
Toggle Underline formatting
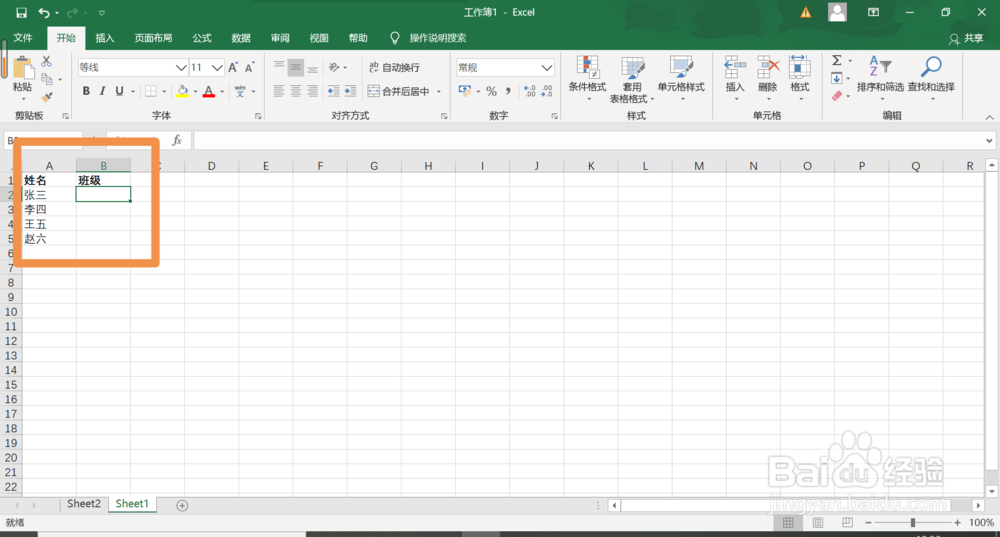(x=119, y=91)
